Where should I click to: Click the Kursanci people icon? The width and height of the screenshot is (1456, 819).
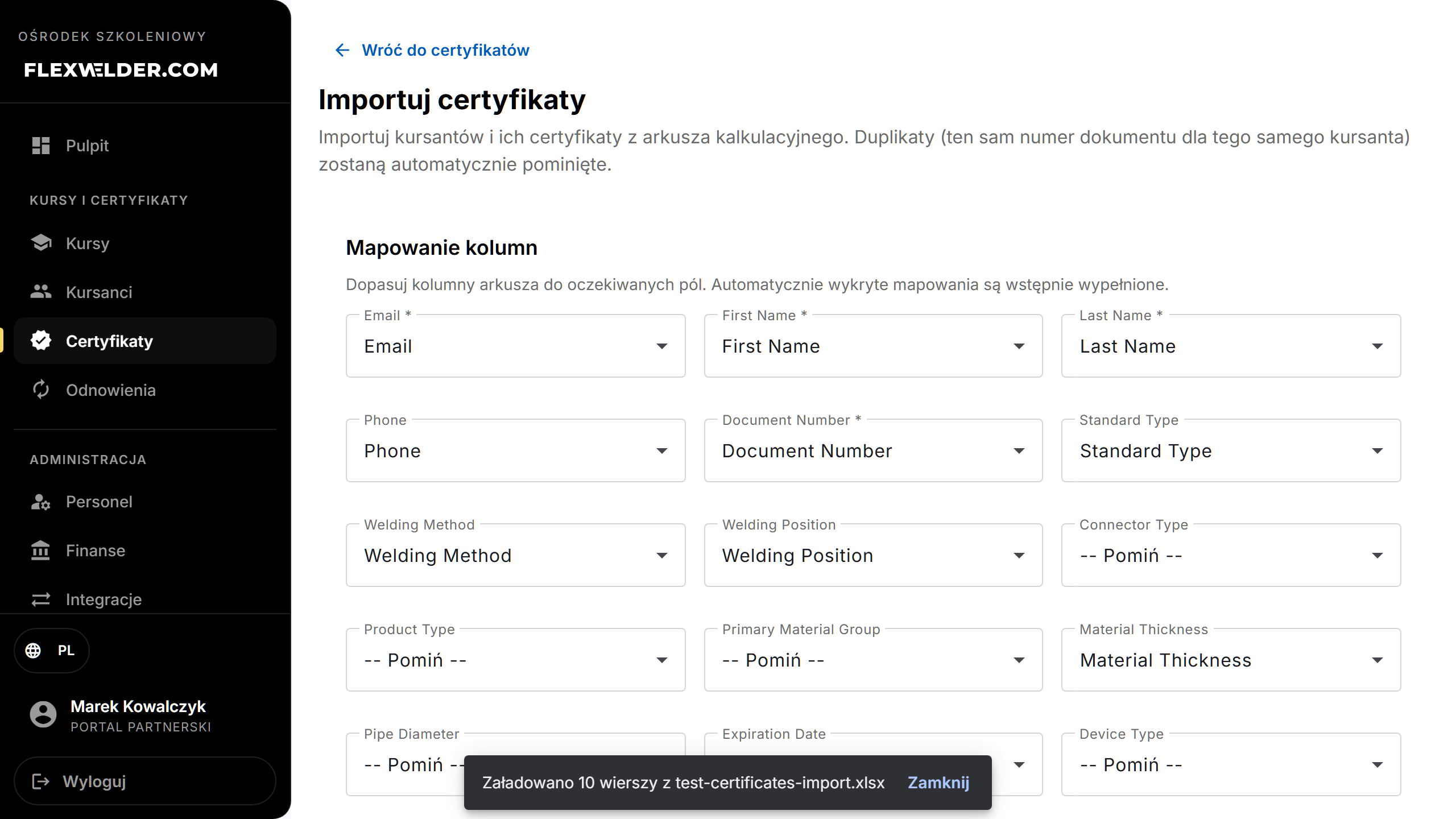pyautogui.click(x=41, y=292)
